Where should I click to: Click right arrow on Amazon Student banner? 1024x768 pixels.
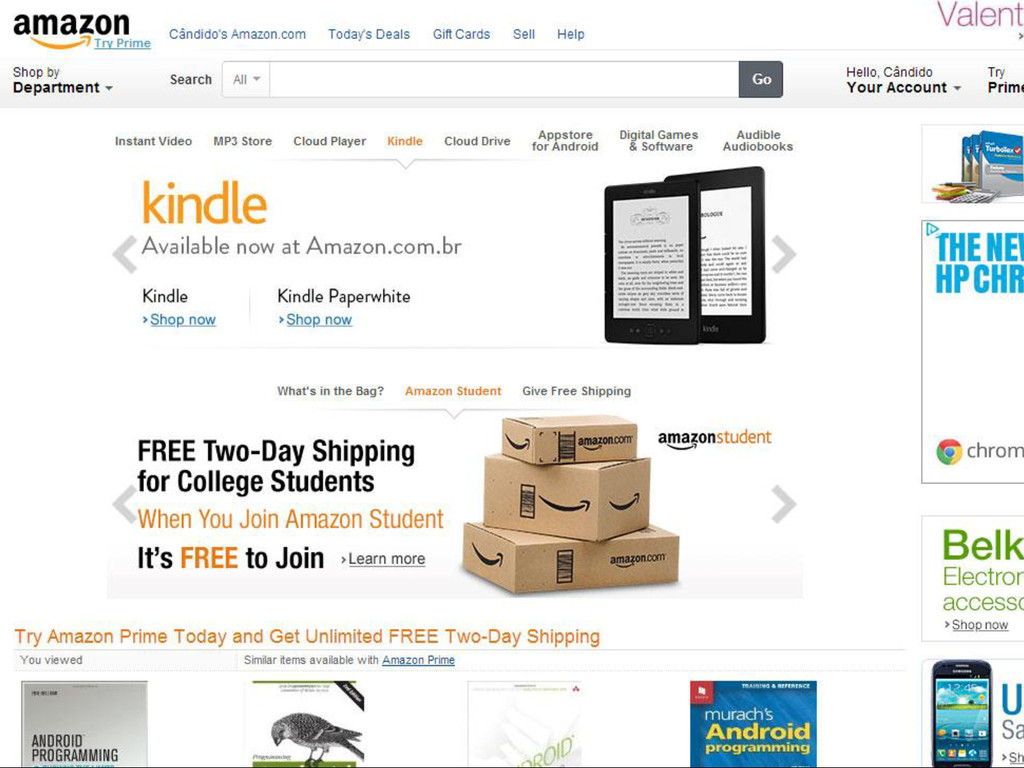(x=783, y=504)
